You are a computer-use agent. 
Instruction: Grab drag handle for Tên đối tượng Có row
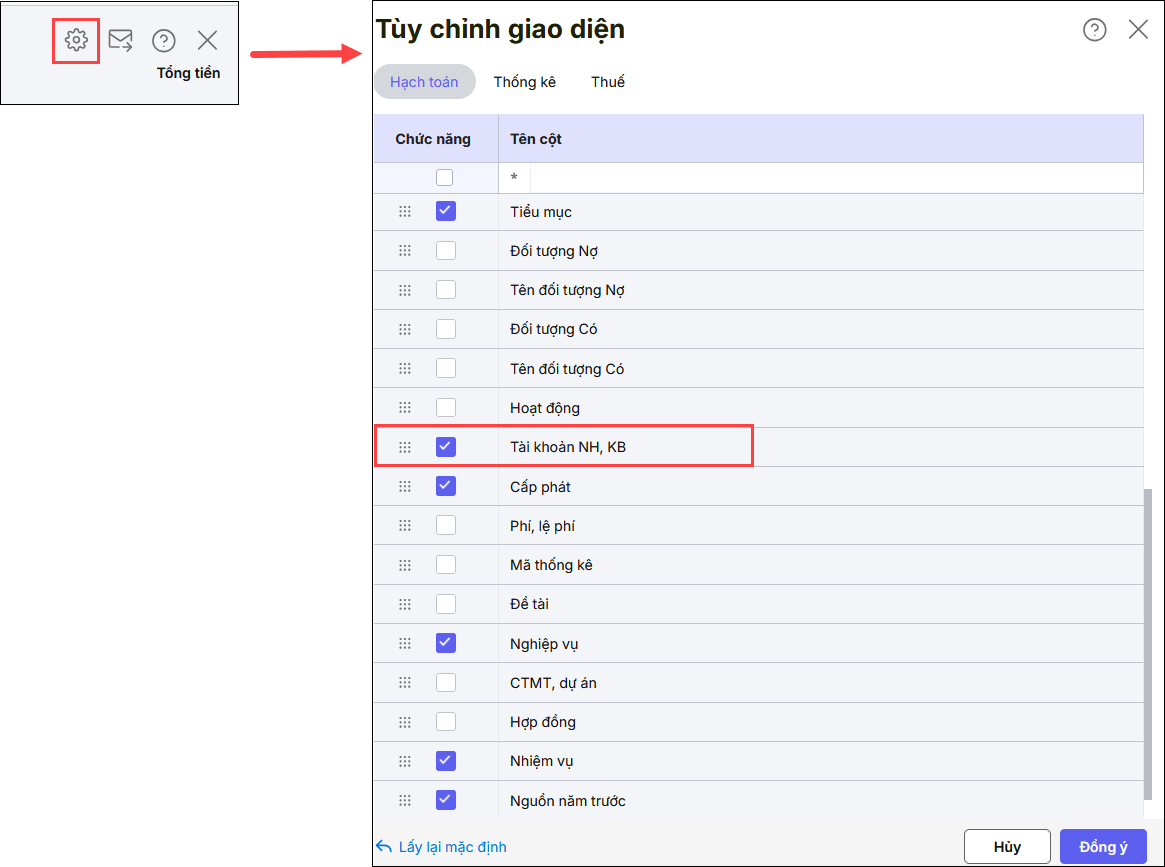pos(405,368)
